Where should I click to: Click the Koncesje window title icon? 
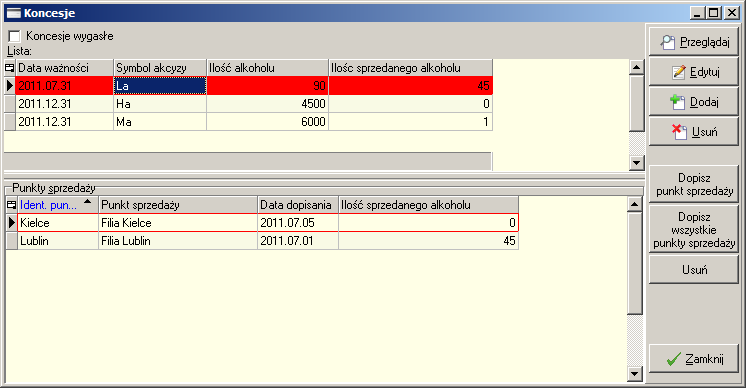13,13
